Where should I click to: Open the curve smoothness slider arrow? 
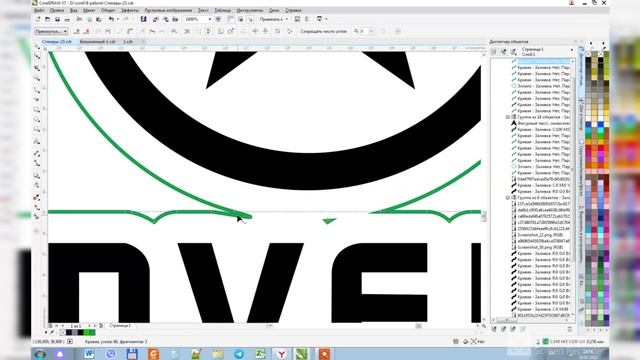371,31
